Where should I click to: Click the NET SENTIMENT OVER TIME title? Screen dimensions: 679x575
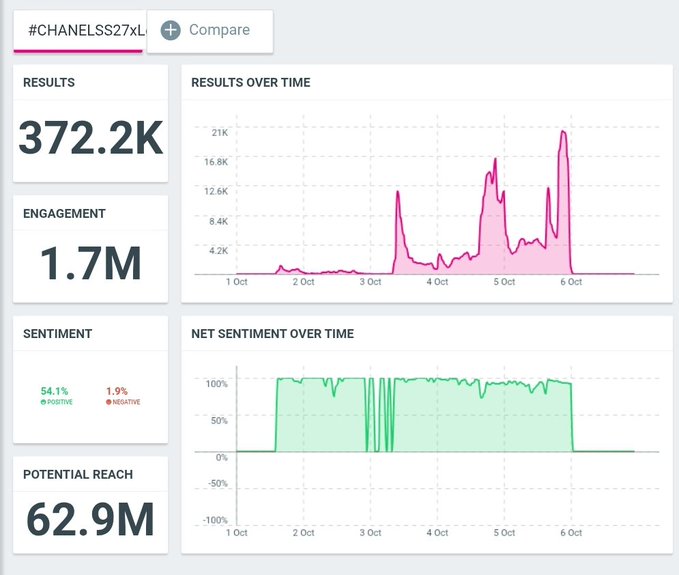coord(272,334)
